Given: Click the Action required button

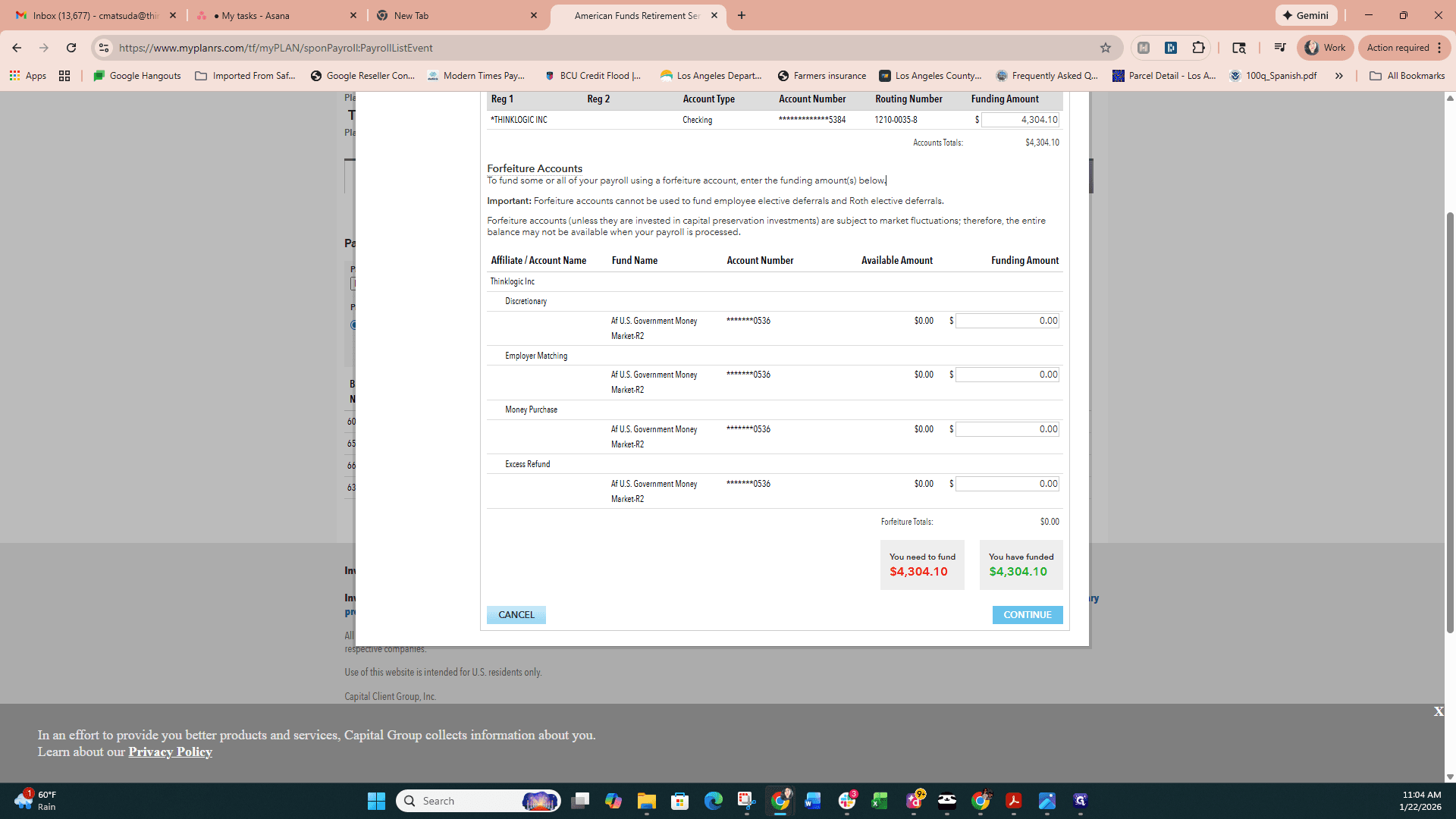Looking at the screenshot, I should [x=1404, y=48].
